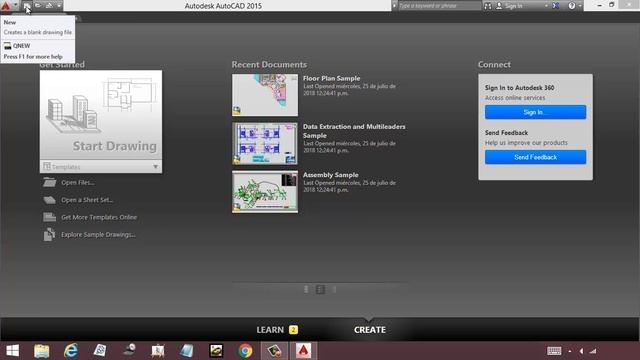Switch to the LEARN page
The width and height of the screenshot is (640, 360).
click(270, 330)
